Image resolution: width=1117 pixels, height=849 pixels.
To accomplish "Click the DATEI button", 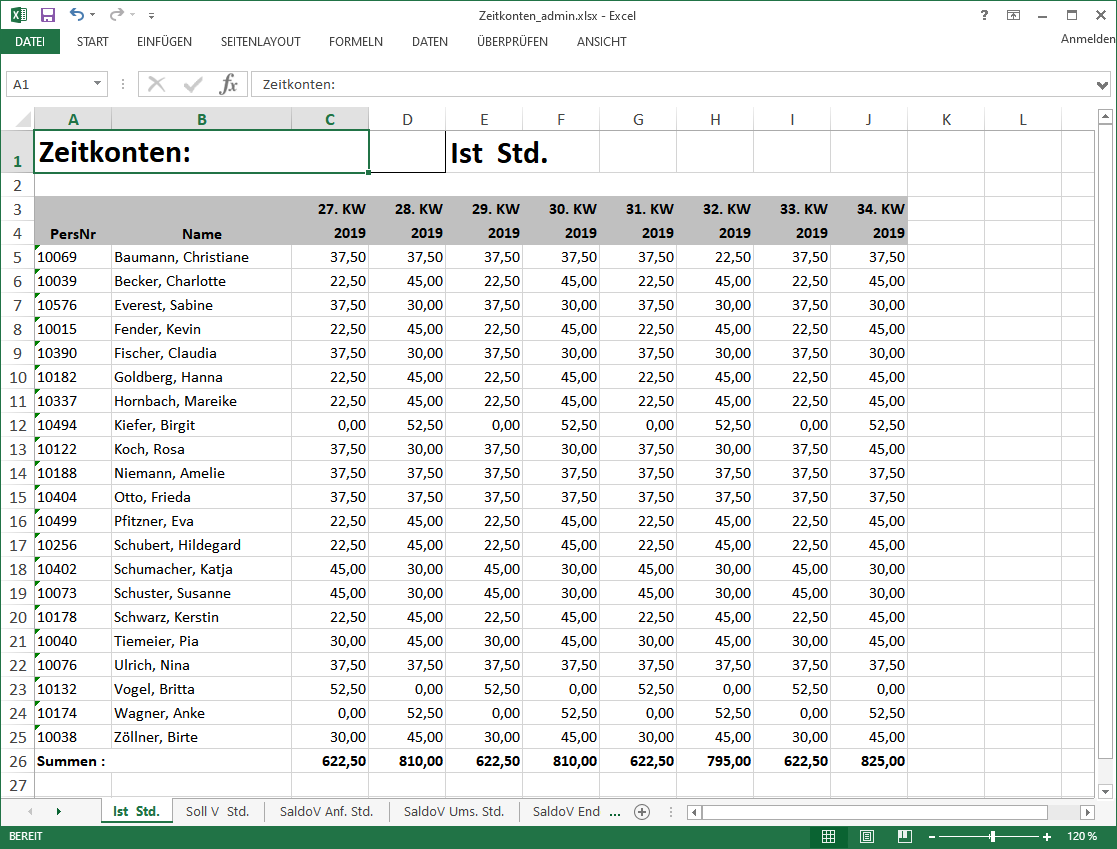I will tap(30, 42).
